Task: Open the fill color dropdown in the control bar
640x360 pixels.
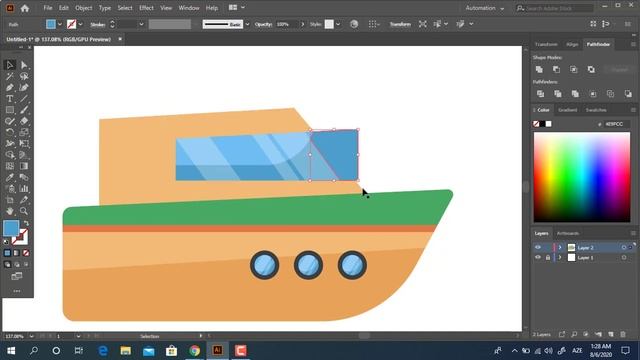Action: 60,24
